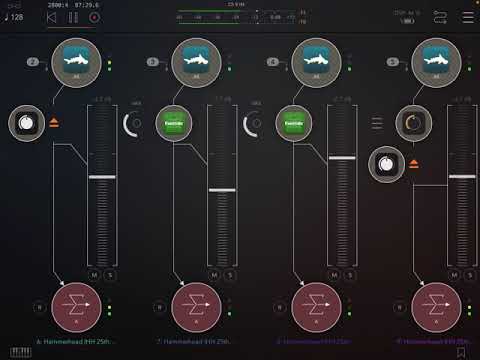This screenshot has width=480, height=360.
Task: Mute channel 2 with its M button
Action: click(x=95, y=275)
